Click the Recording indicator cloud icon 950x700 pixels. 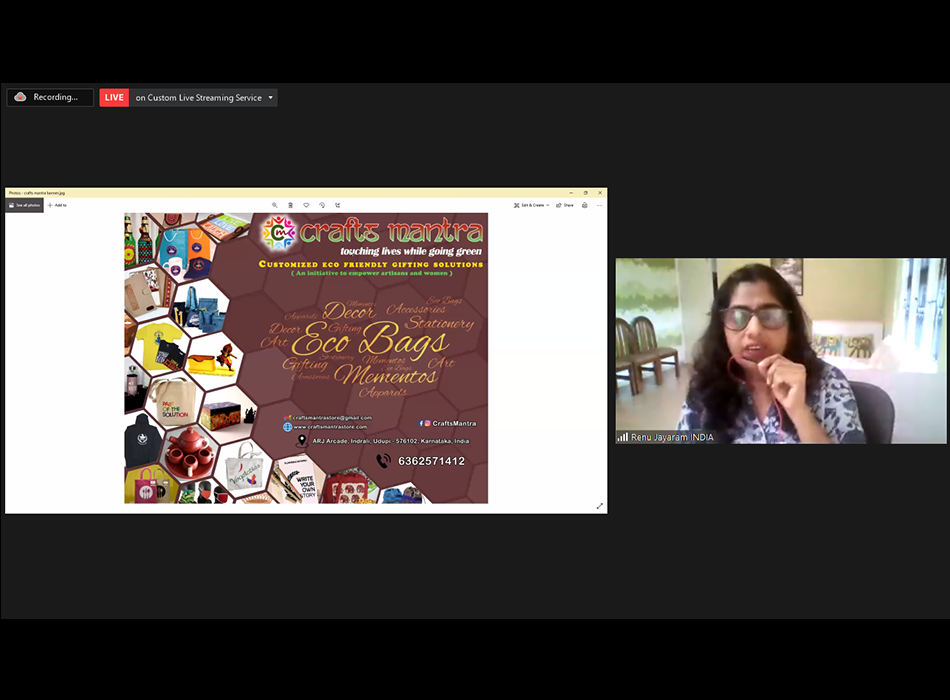point(21,97)
